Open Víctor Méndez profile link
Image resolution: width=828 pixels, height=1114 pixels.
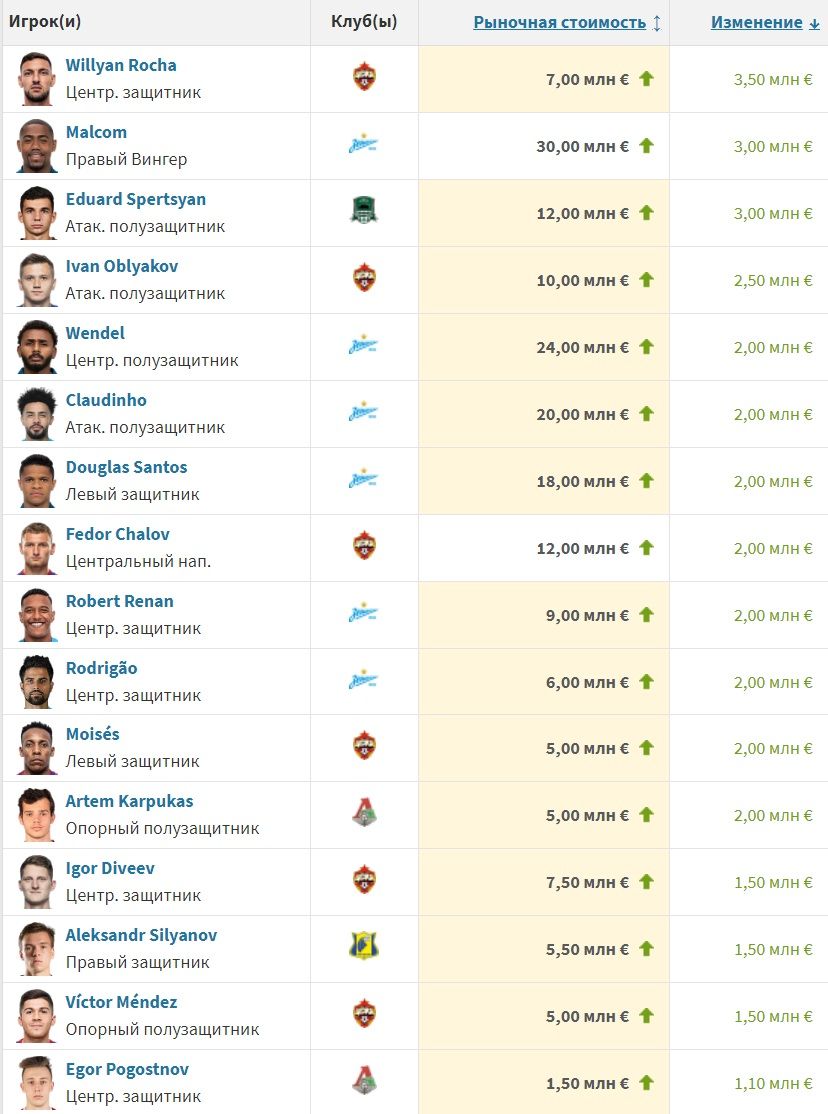(x=121, y=1002)
